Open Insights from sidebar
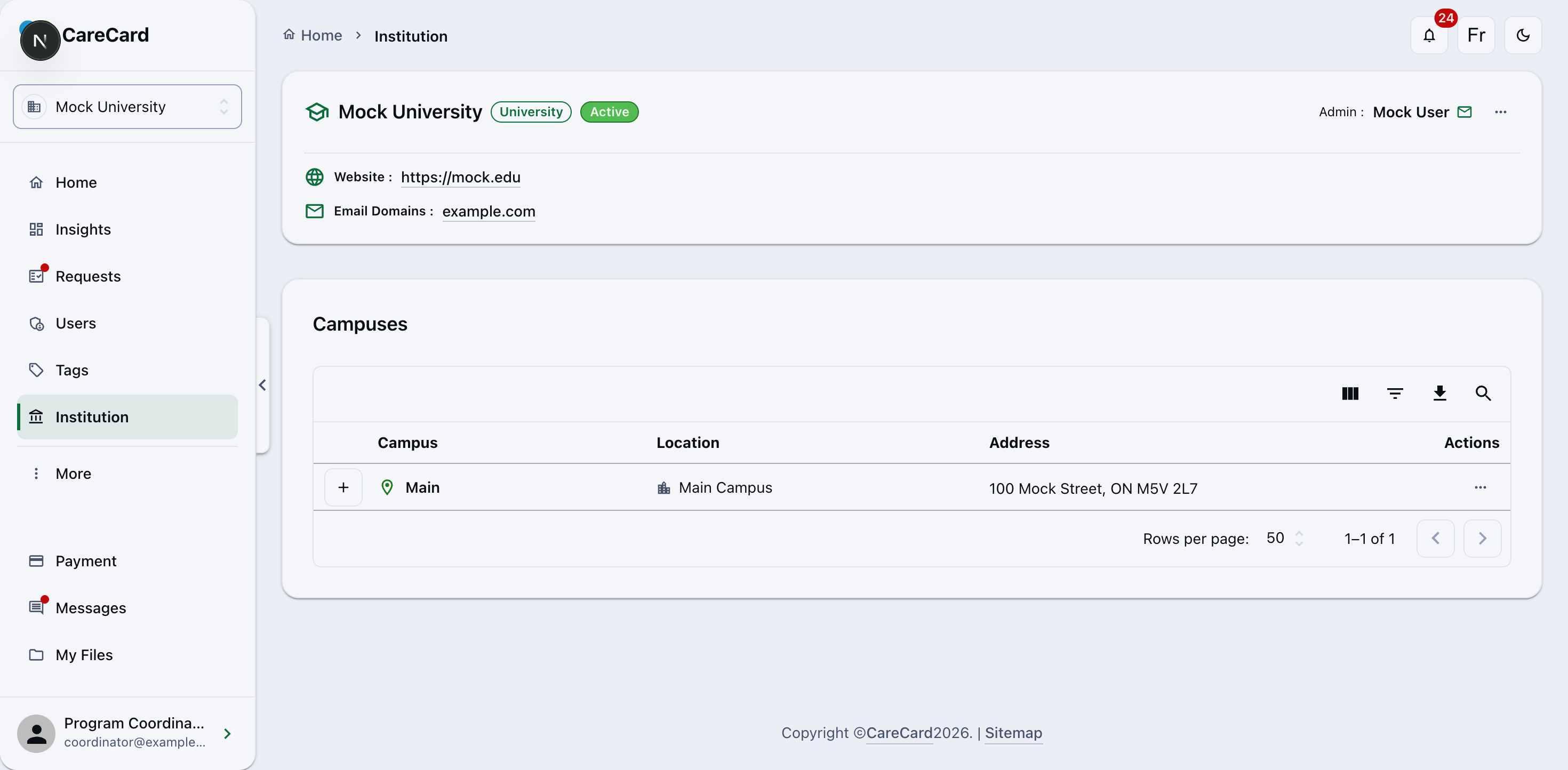The image size is (1568, 770). pos(127,229)
